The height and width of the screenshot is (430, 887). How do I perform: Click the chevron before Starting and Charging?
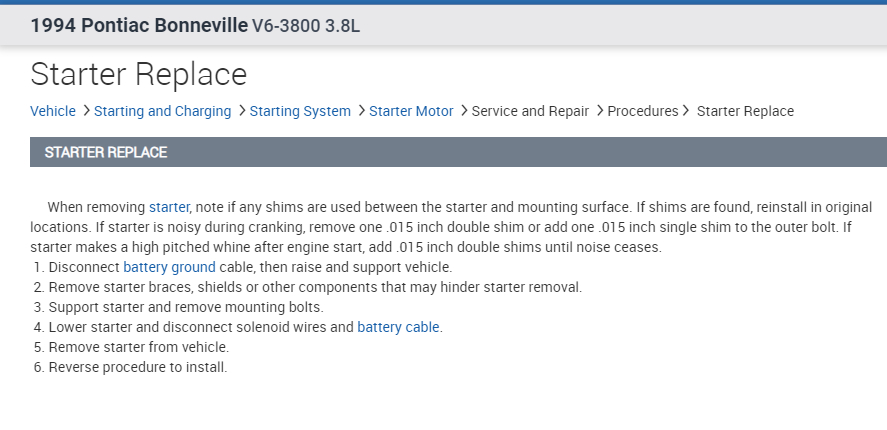click(86, 111)
